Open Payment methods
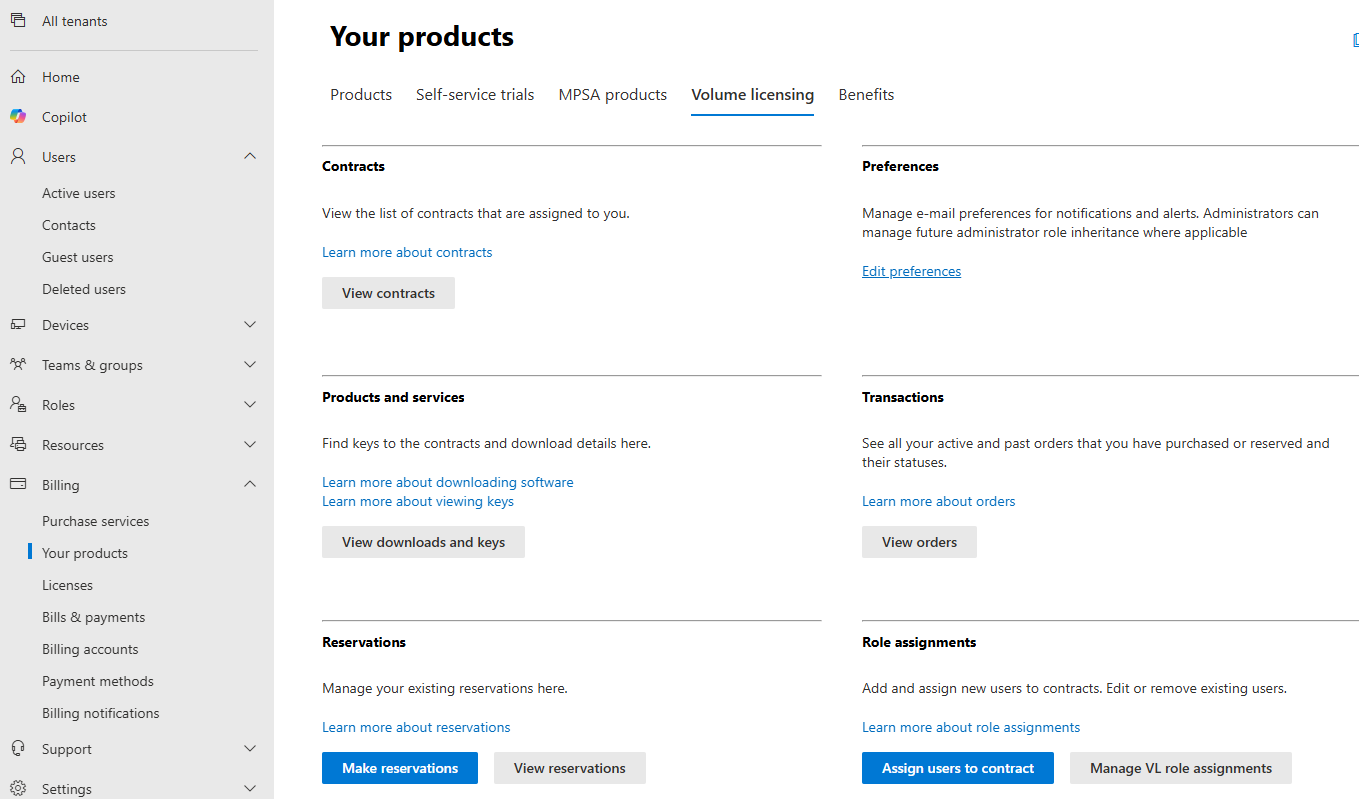Viewport: 1359px width, 799px height. pyautogui.click(x=98, y=681)
